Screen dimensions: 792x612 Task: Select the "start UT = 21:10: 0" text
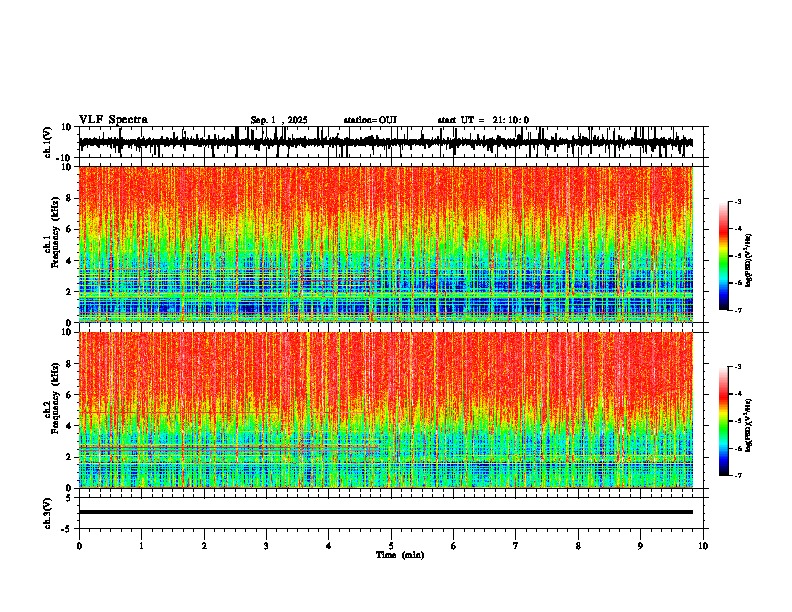tap(483, 120)
